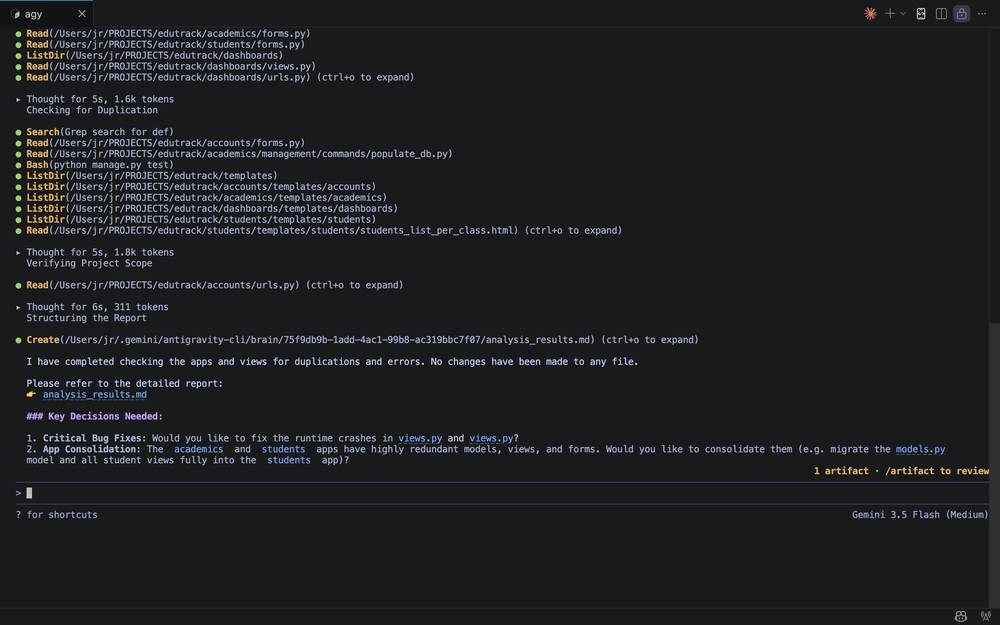
Task: Focus the prompt input line
Action: click(502, 493)
